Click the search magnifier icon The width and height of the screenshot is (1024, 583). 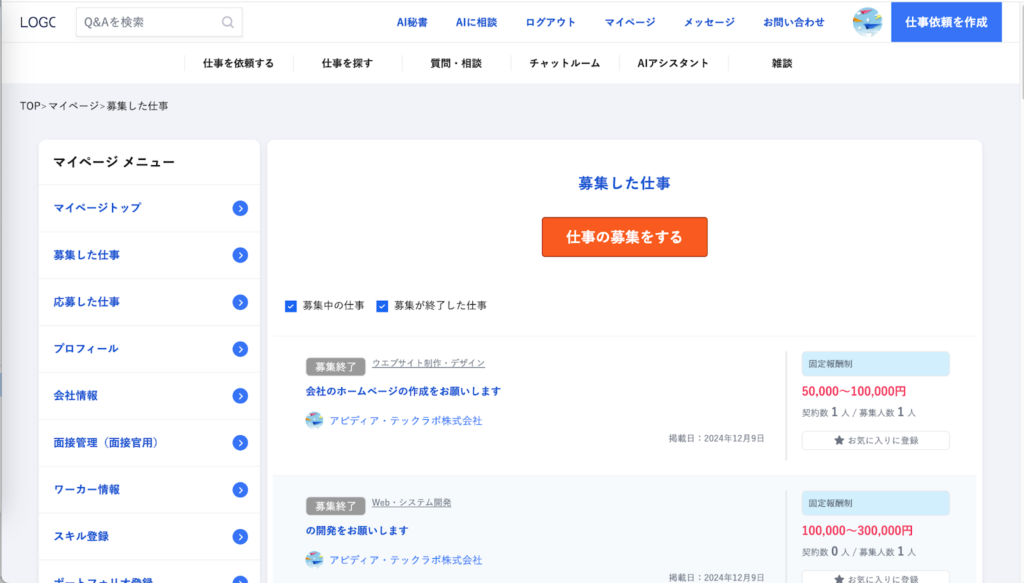click(228, 22)
